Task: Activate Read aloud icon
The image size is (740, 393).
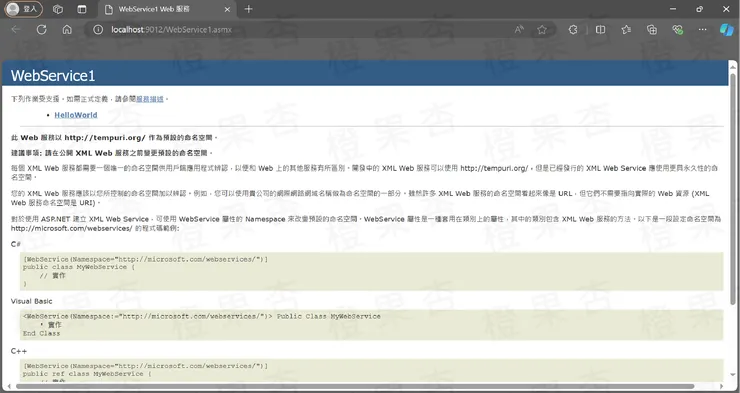Action: [x=519, y=30]
